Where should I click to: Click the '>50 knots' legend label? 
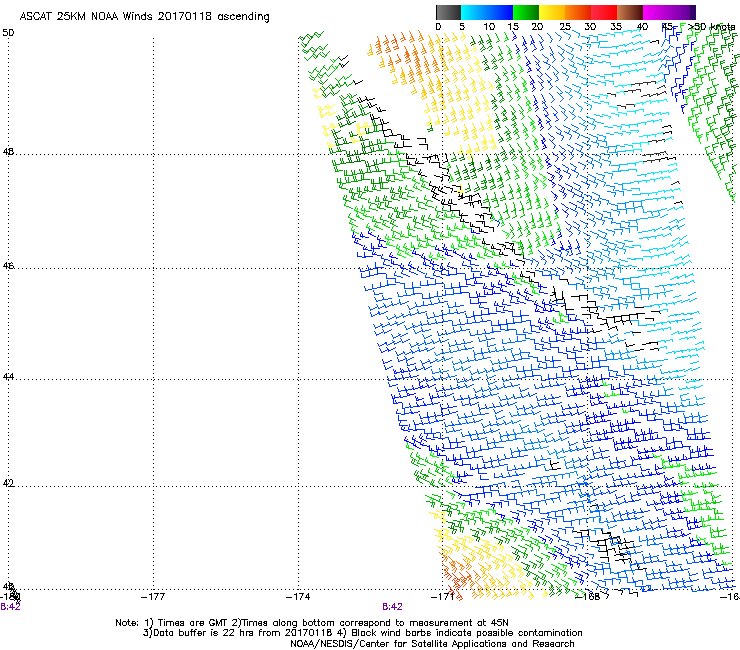(x=711, y=27)
